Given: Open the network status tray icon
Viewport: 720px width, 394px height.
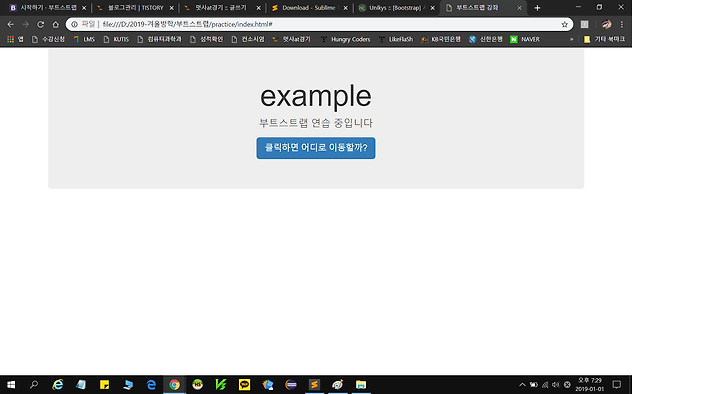Looking at the screenshot, I should coord(545,384).
